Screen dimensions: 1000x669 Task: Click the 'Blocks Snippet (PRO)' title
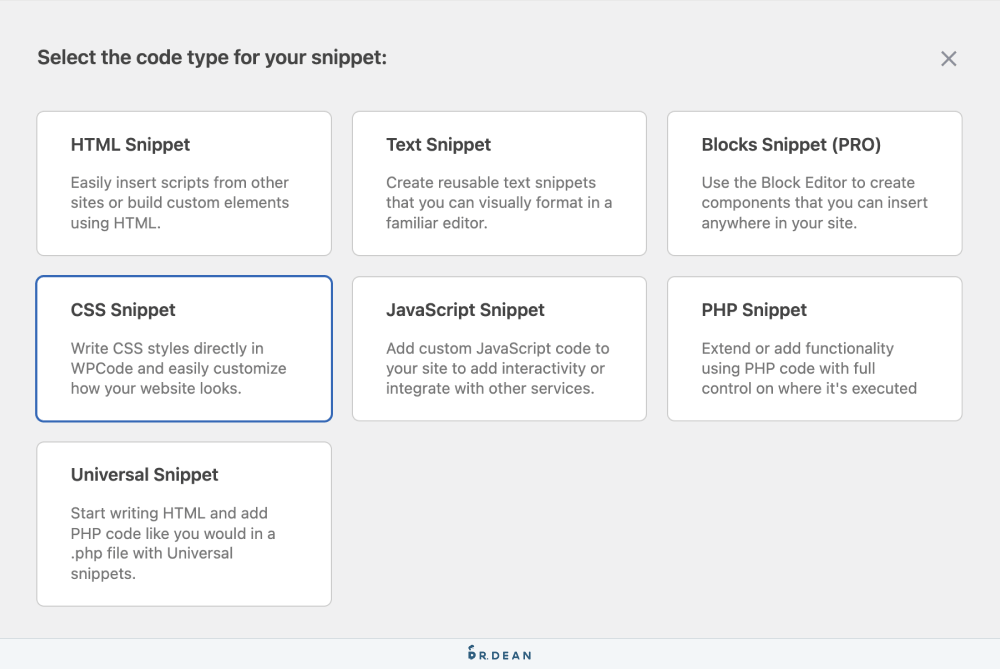pos(790,145)
